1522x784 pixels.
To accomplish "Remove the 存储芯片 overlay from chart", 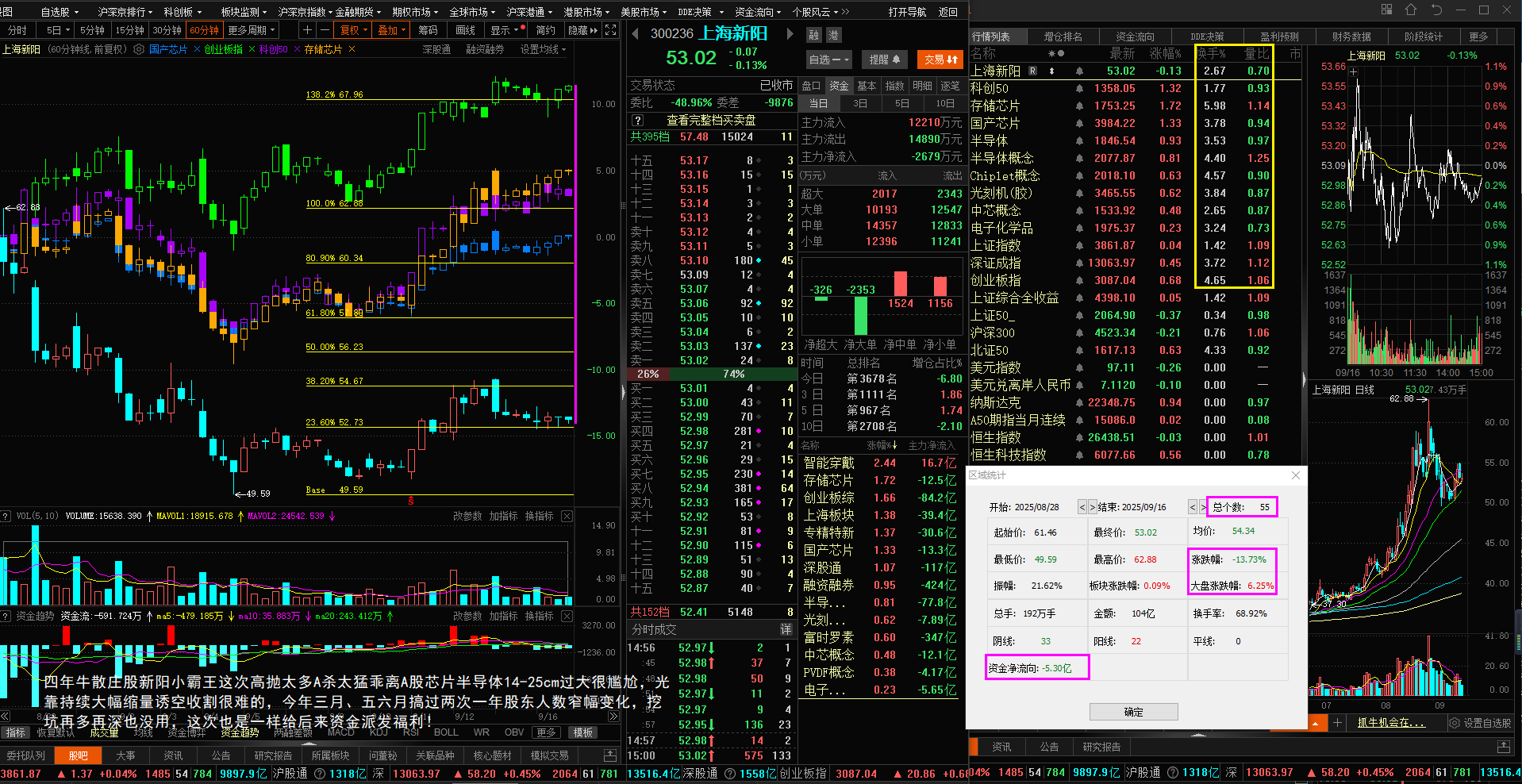I will click(352, 49).
